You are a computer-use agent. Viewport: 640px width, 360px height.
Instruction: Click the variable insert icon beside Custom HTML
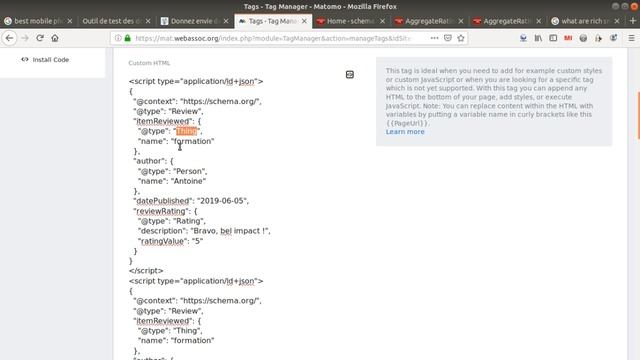(x=350, y=74)
